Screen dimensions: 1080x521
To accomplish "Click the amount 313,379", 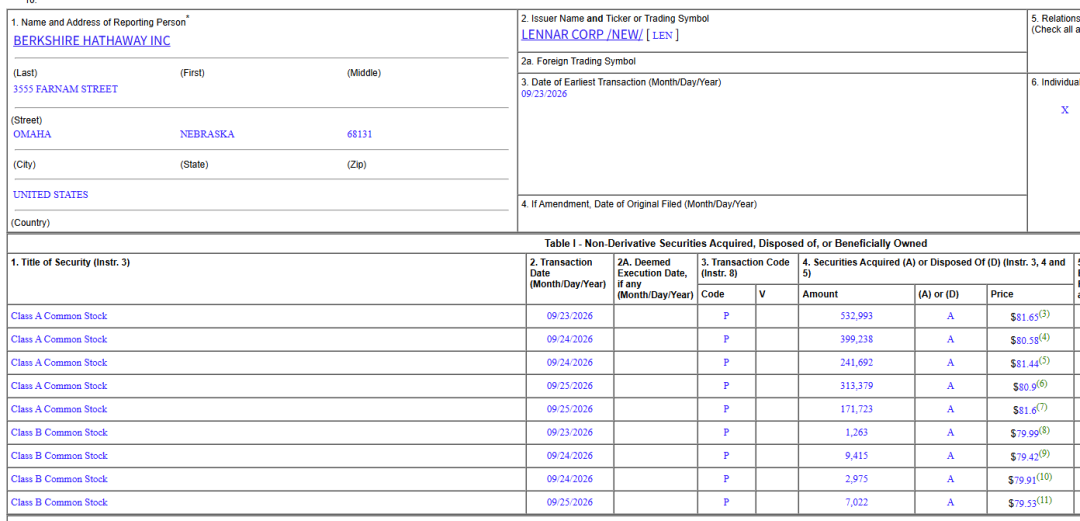I will pyautogui.click(x=856, y=386).
